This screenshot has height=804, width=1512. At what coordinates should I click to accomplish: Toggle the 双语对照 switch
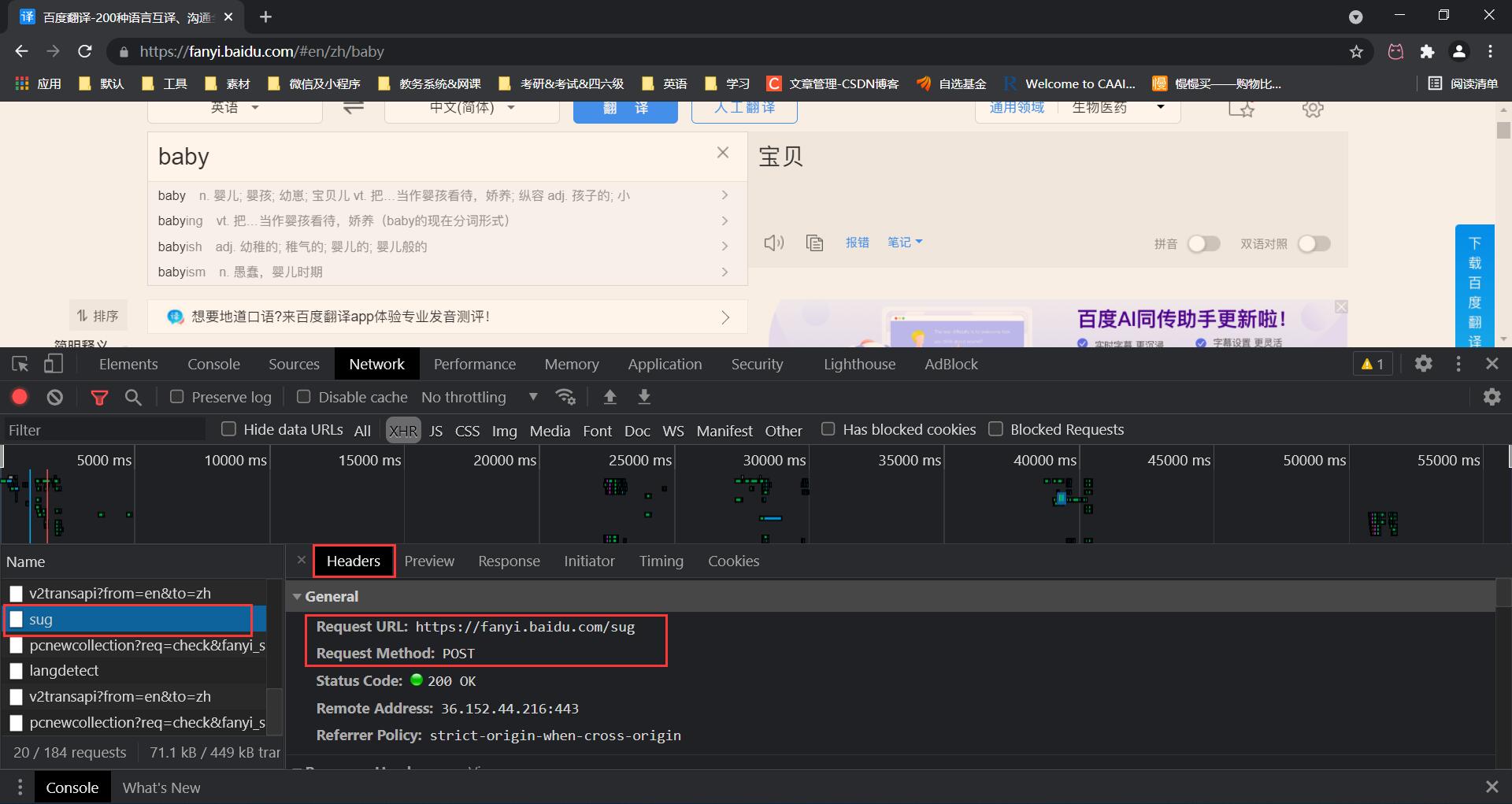tap(1314, 243)
